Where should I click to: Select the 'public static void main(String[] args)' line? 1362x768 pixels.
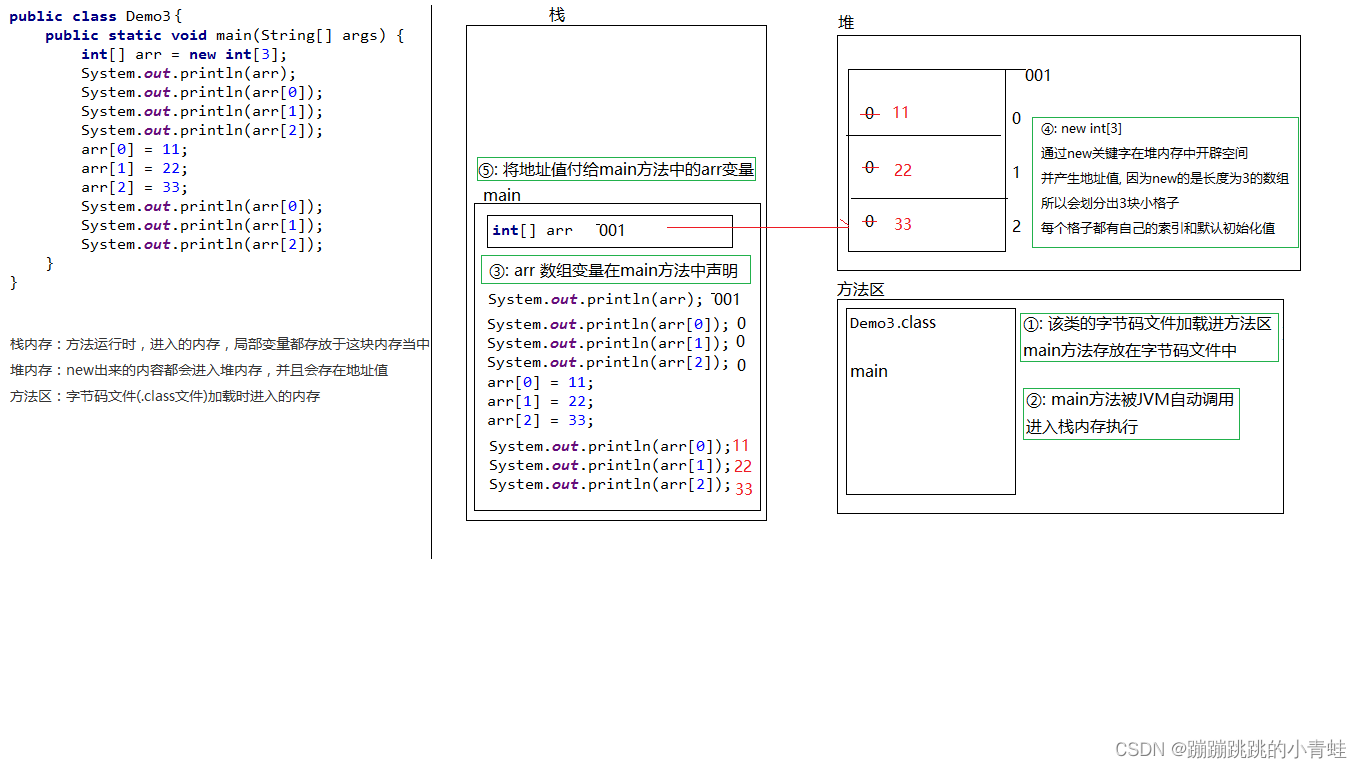click(225, 35)
